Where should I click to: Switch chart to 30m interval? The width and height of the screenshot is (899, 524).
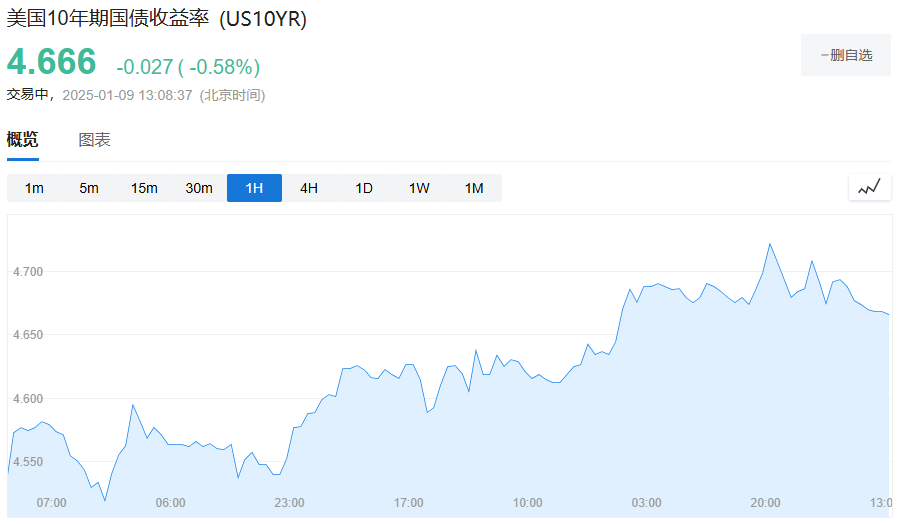pos(199,188)
